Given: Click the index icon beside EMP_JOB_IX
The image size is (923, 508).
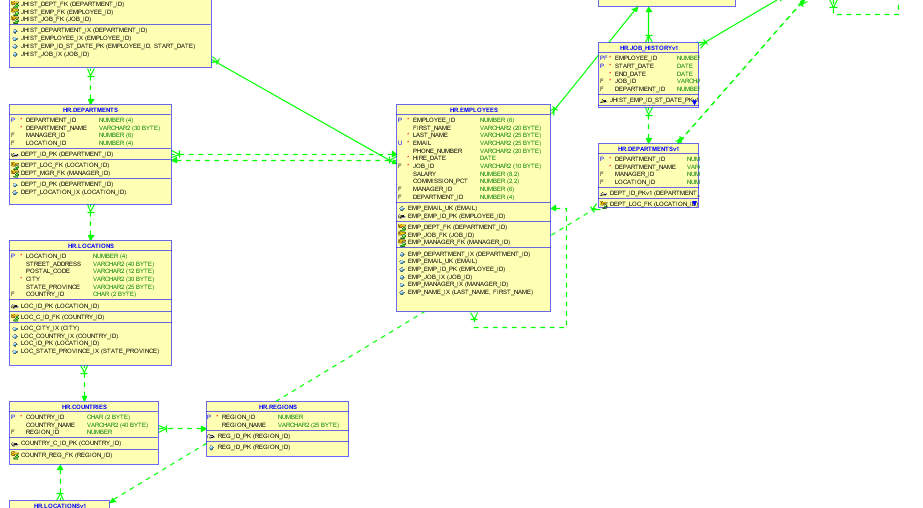Looking at the screenshot, I should (x=402, y=277).
